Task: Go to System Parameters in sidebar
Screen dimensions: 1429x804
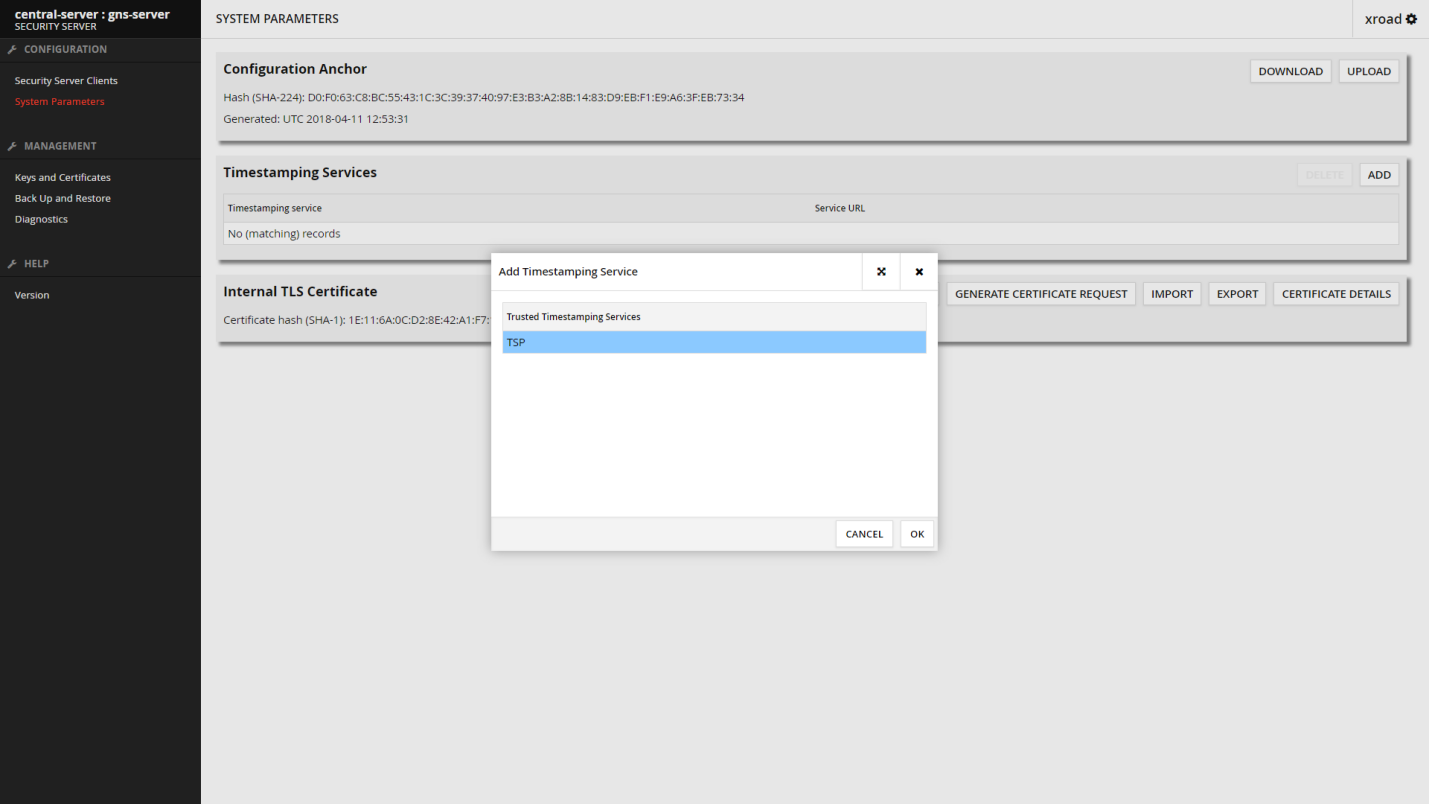Action: [x=59, y=102]
